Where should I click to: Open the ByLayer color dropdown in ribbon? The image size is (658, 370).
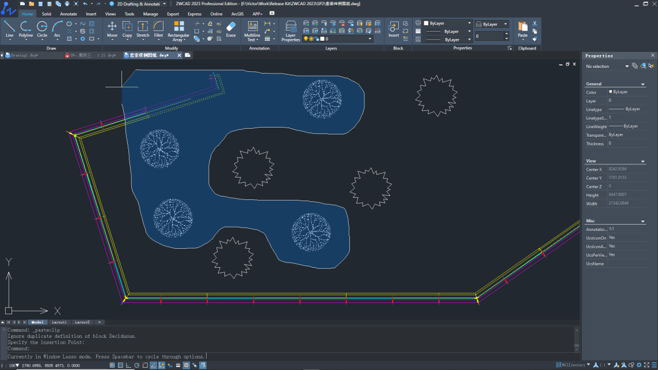[x=447, y=23]
